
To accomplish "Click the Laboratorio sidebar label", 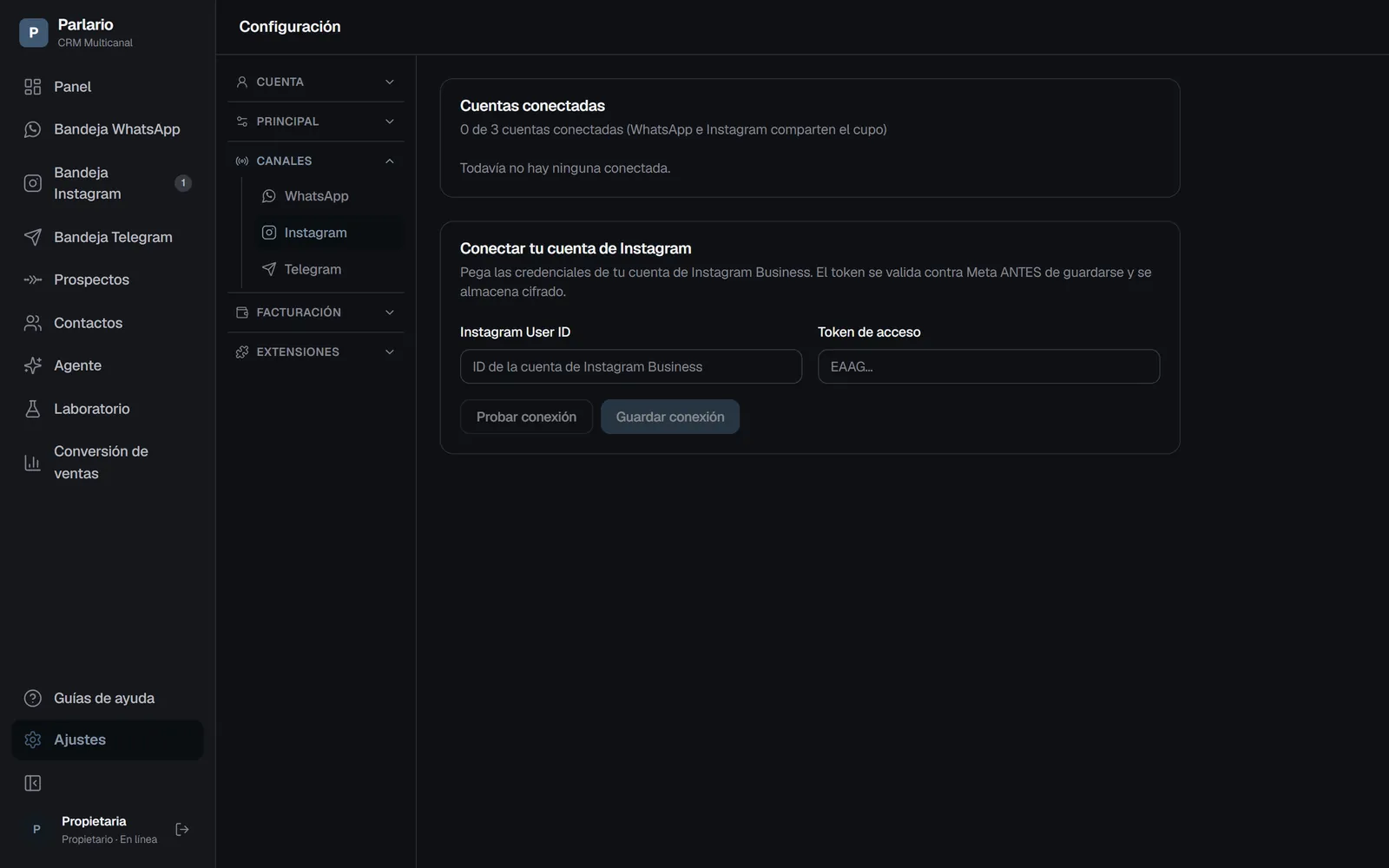I will click(x=92, y=409).
